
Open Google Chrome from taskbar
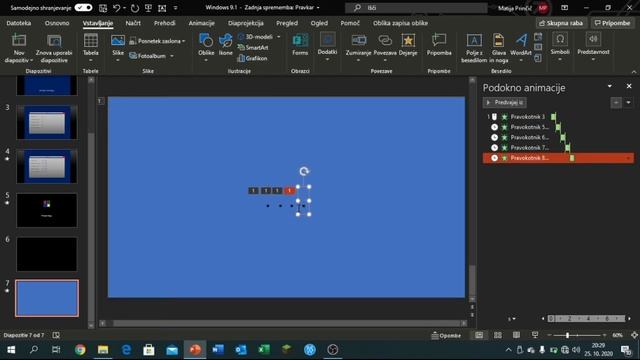[80, 349]
